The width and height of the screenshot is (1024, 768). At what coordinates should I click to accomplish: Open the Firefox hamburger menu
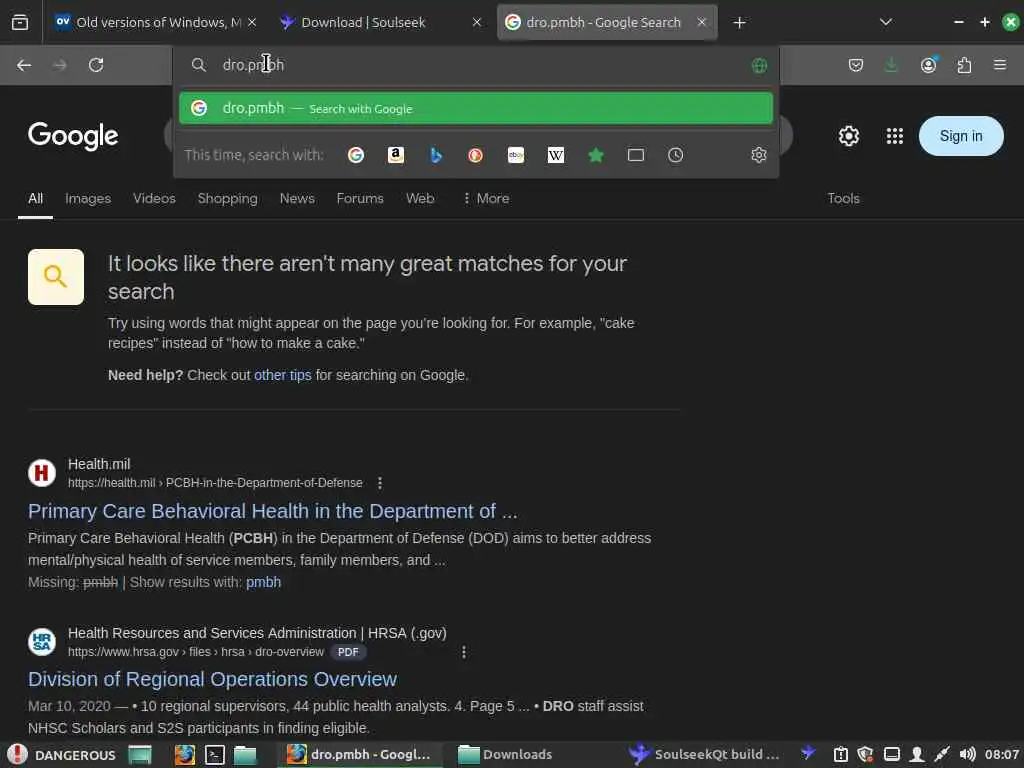coord(1000,65)
